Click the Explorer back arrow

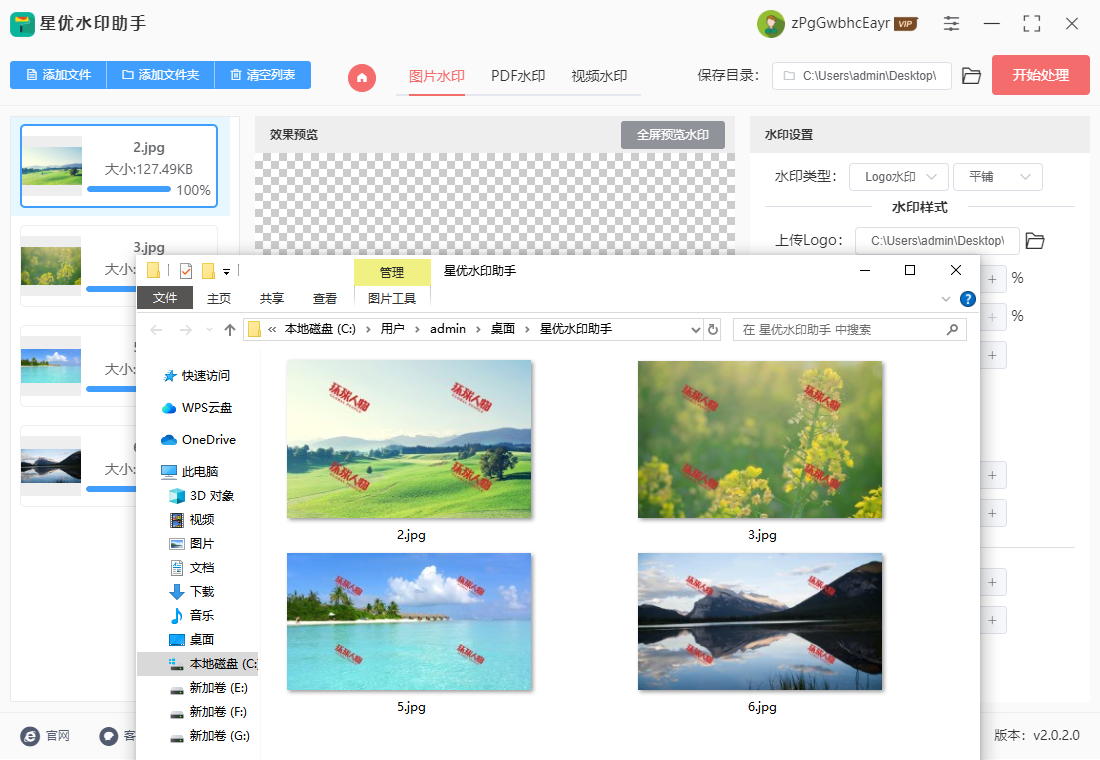(156, 329)
